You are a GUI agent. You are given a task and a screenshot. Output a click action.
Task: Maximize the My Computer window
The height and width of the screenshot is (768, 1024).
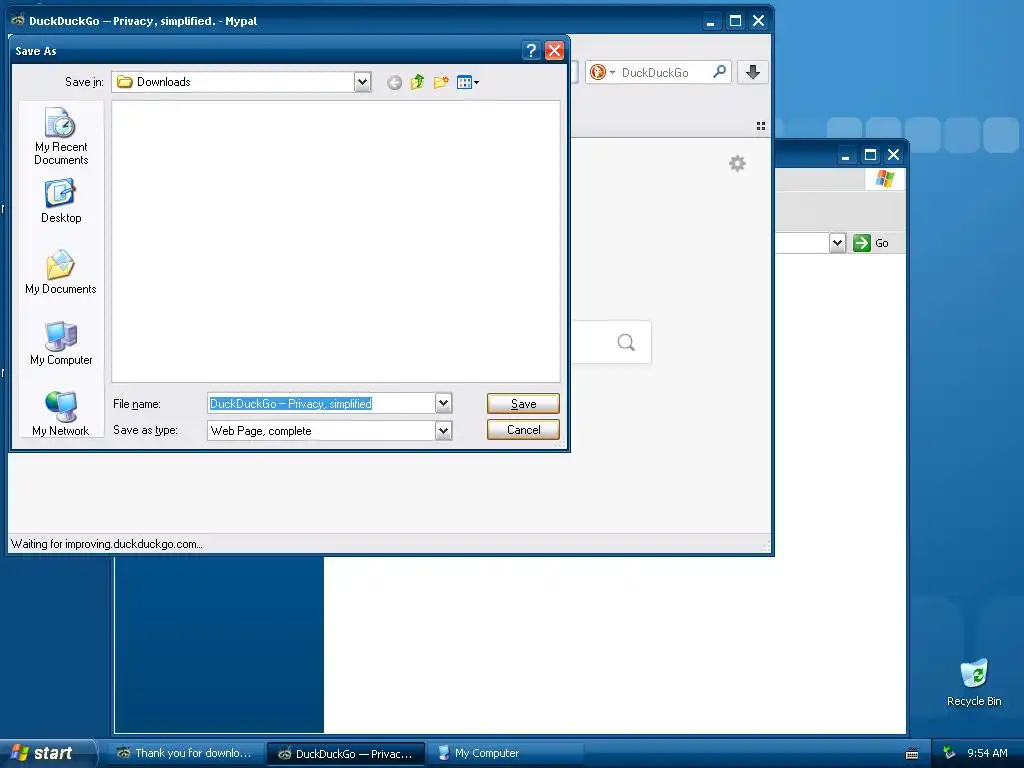(870, 155)
